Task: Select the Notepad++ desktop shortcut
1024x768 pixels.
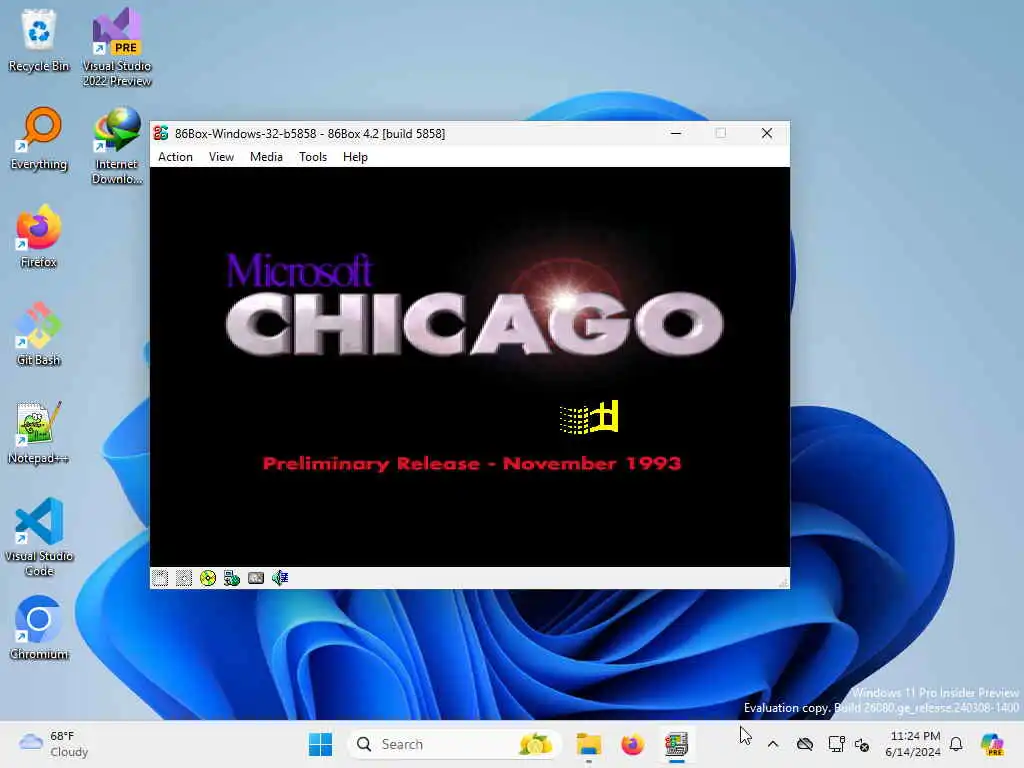Action: pyautogui.click(x=39, y=432)
